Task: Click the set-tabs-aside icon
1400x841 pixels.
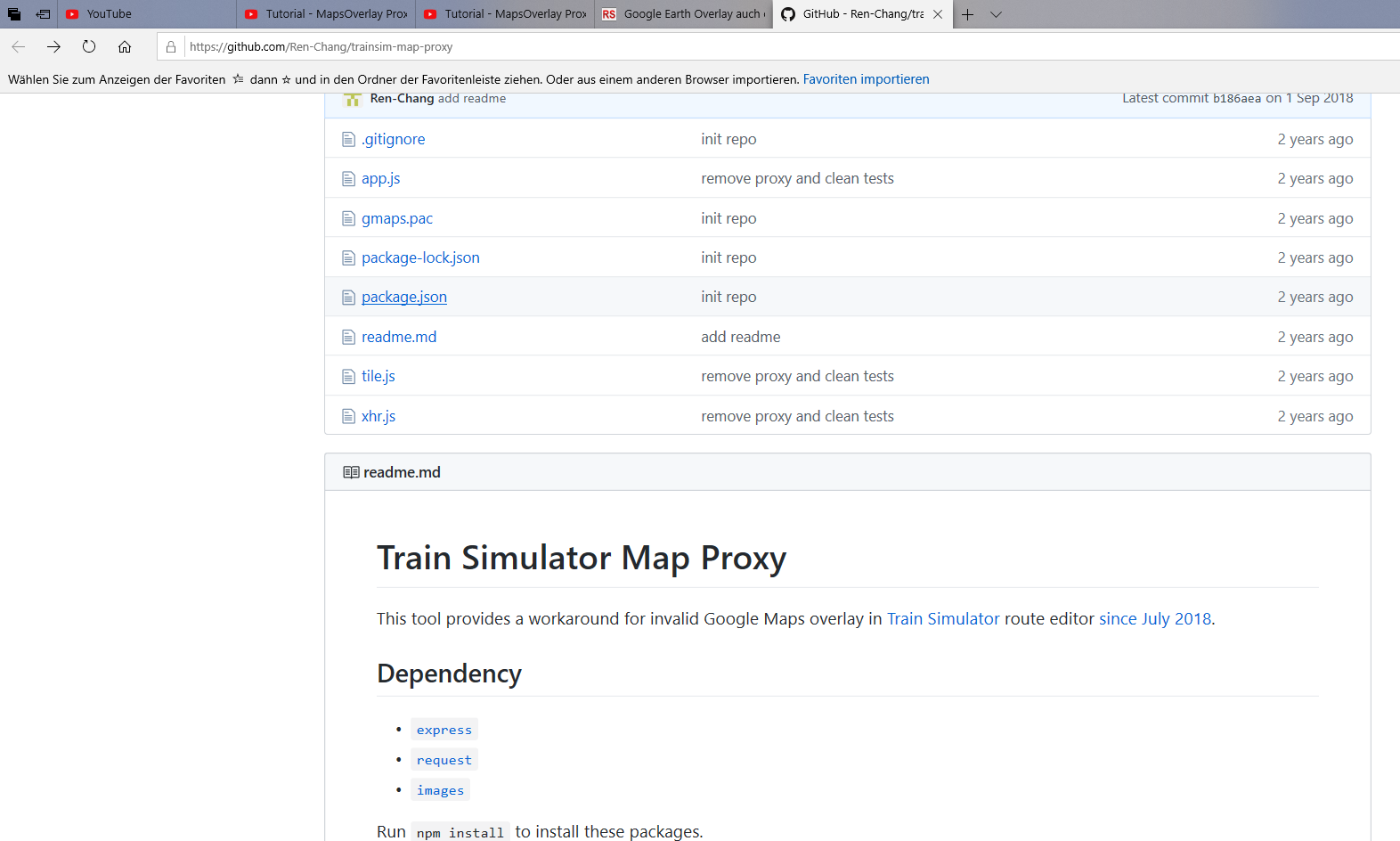Action: click(x=43, y=14)
